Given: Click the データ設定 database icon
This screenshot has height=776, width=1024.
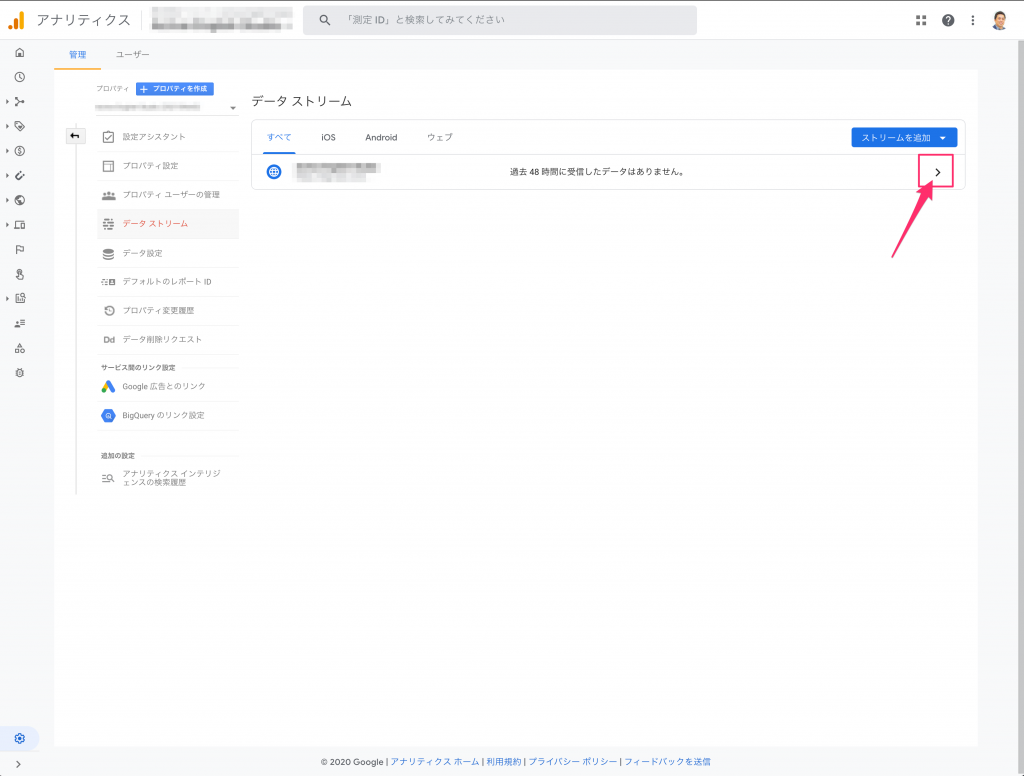Looking at the screenshot, I should 108,253.
